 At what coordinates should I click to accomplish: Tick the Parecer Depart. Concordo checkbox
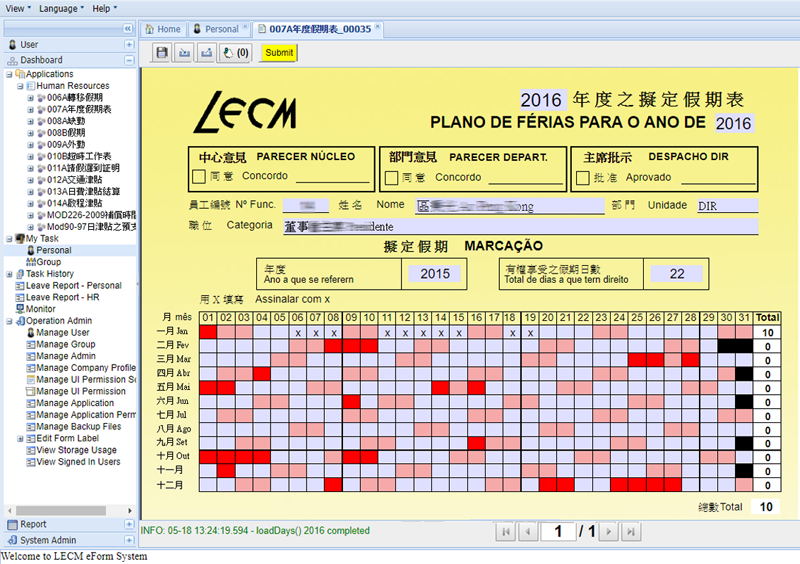(x=392, y=178)
